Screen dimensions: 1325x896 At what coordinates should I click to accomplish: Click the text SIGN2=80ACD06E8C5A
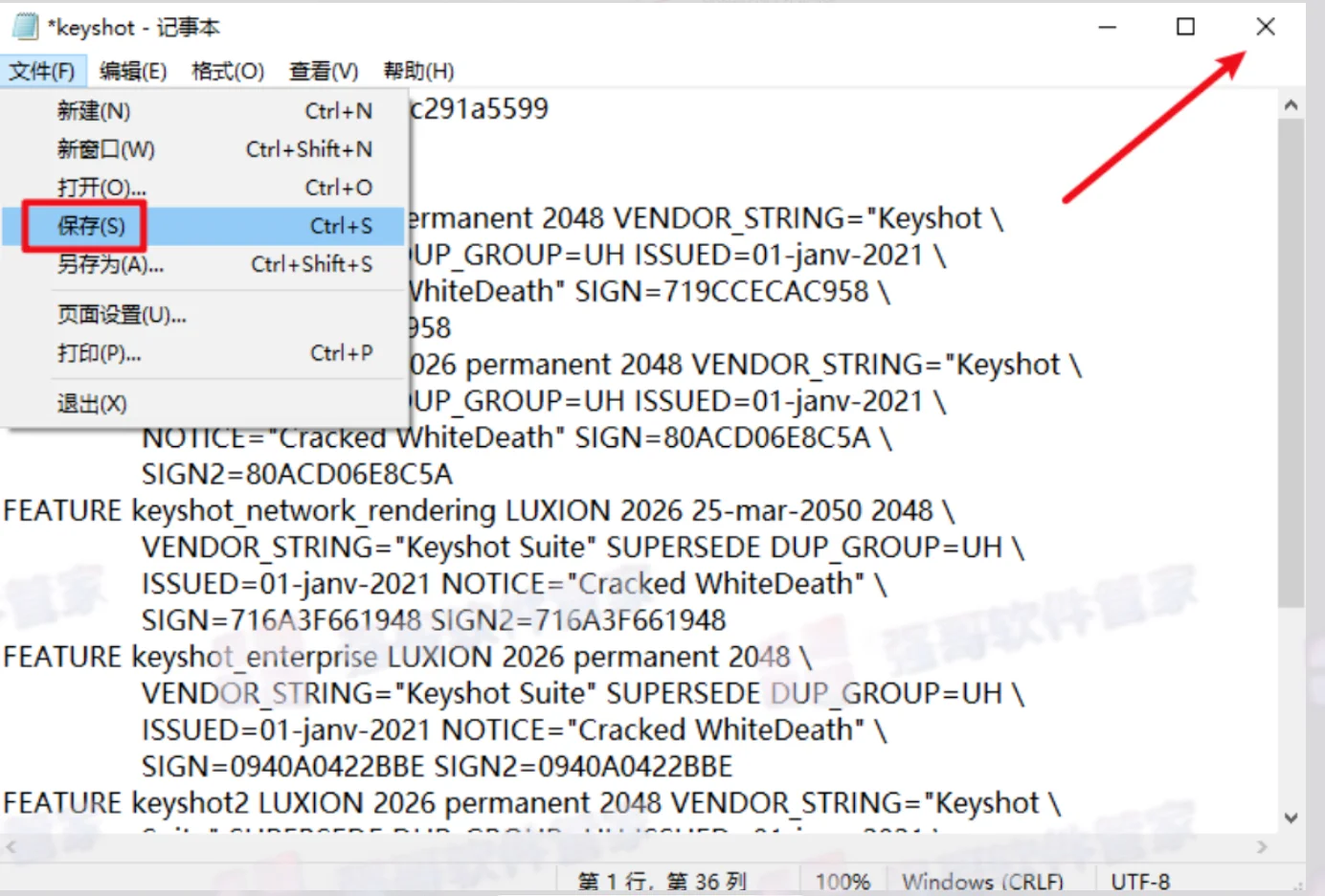[x=297, y=475]
